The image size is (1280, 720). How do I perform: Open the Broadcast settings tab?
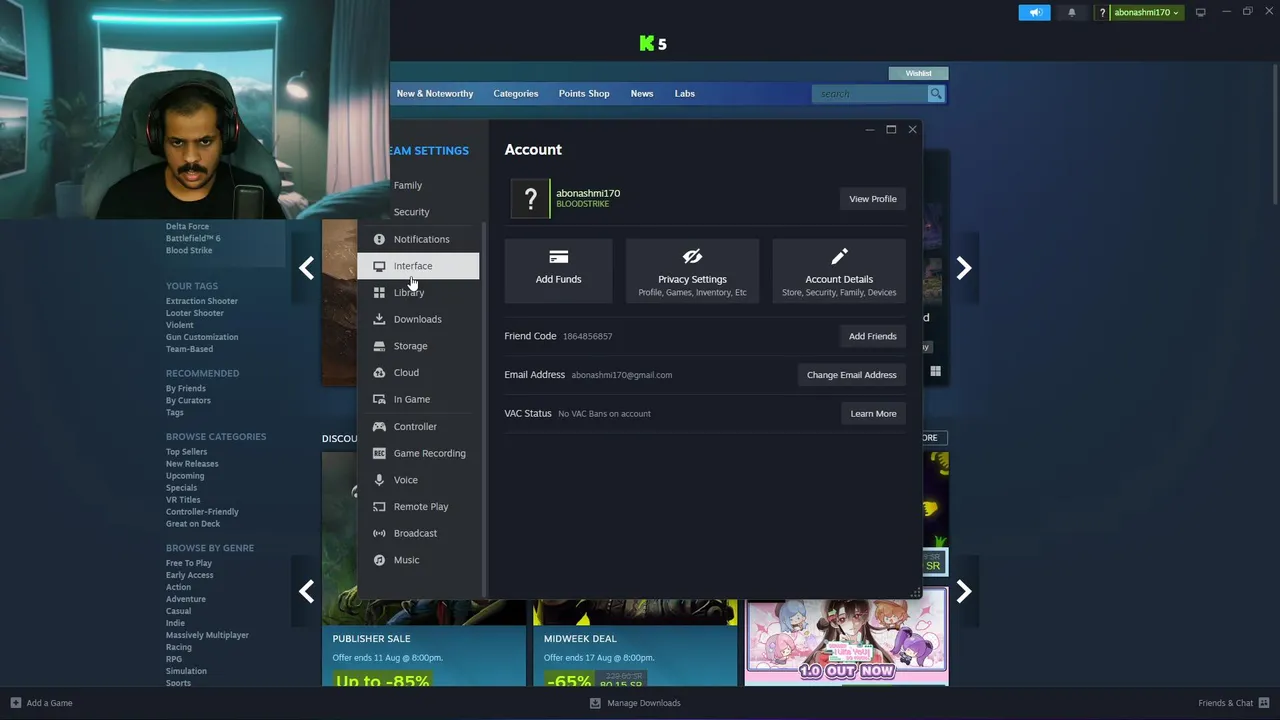pyautogui.click(x=418, y=533)
